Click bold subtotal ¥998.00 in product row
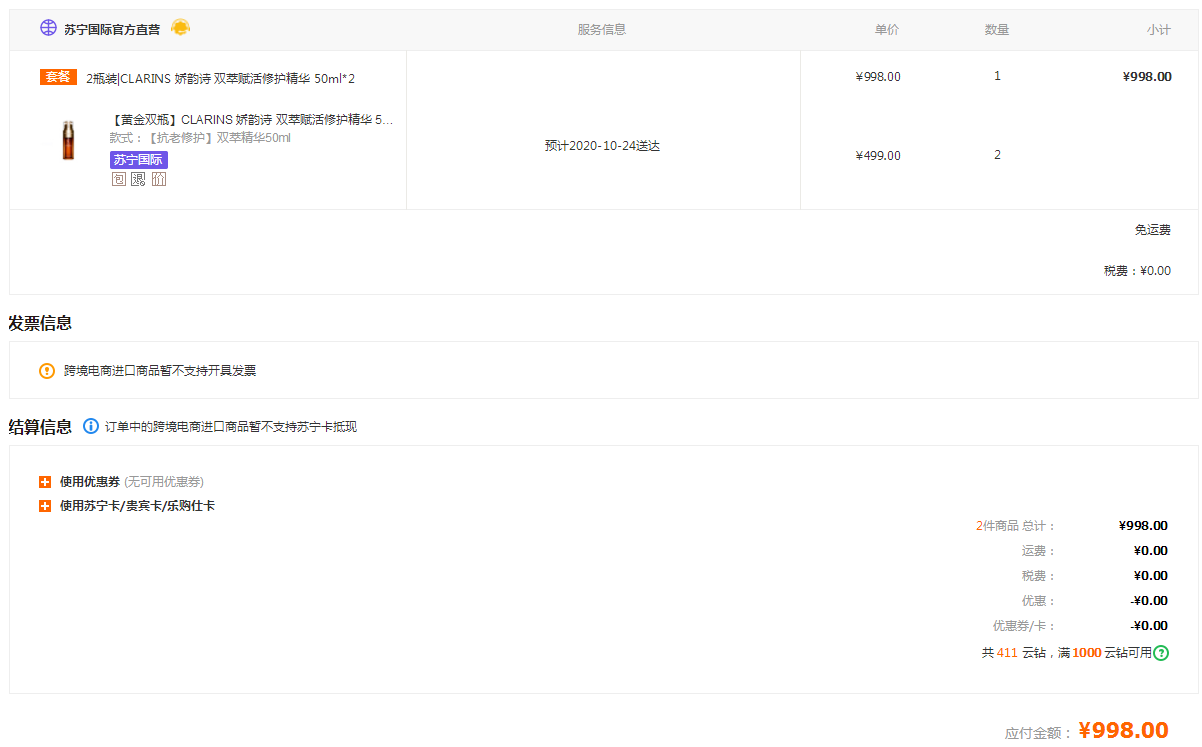Image resolution: width=1202 pixels, height=747 pixels. coord(1147,77)
